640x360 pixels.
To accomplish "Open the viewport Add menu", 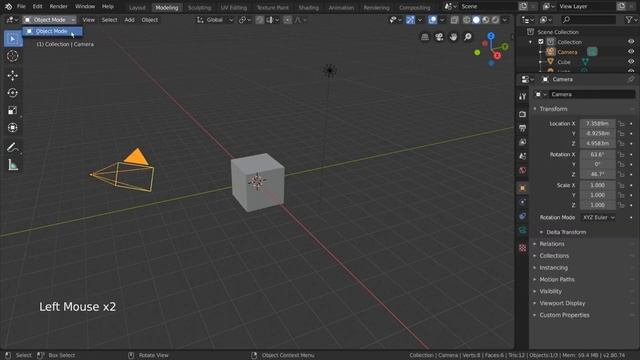I will pos(129,20).
